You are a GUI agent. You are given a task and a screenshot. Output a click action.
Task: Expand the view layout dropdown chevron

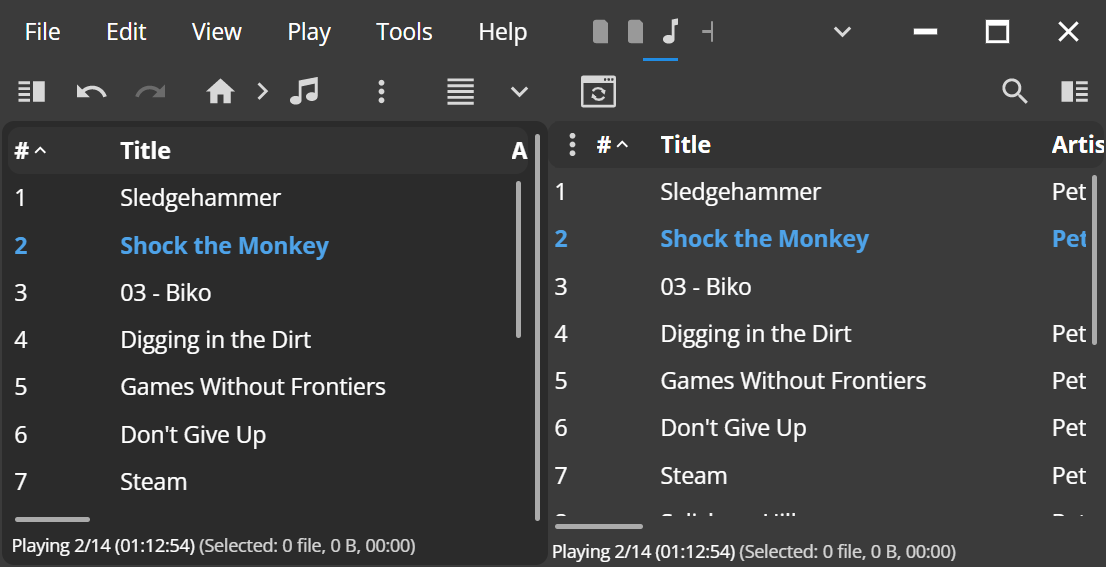point(519,92)
